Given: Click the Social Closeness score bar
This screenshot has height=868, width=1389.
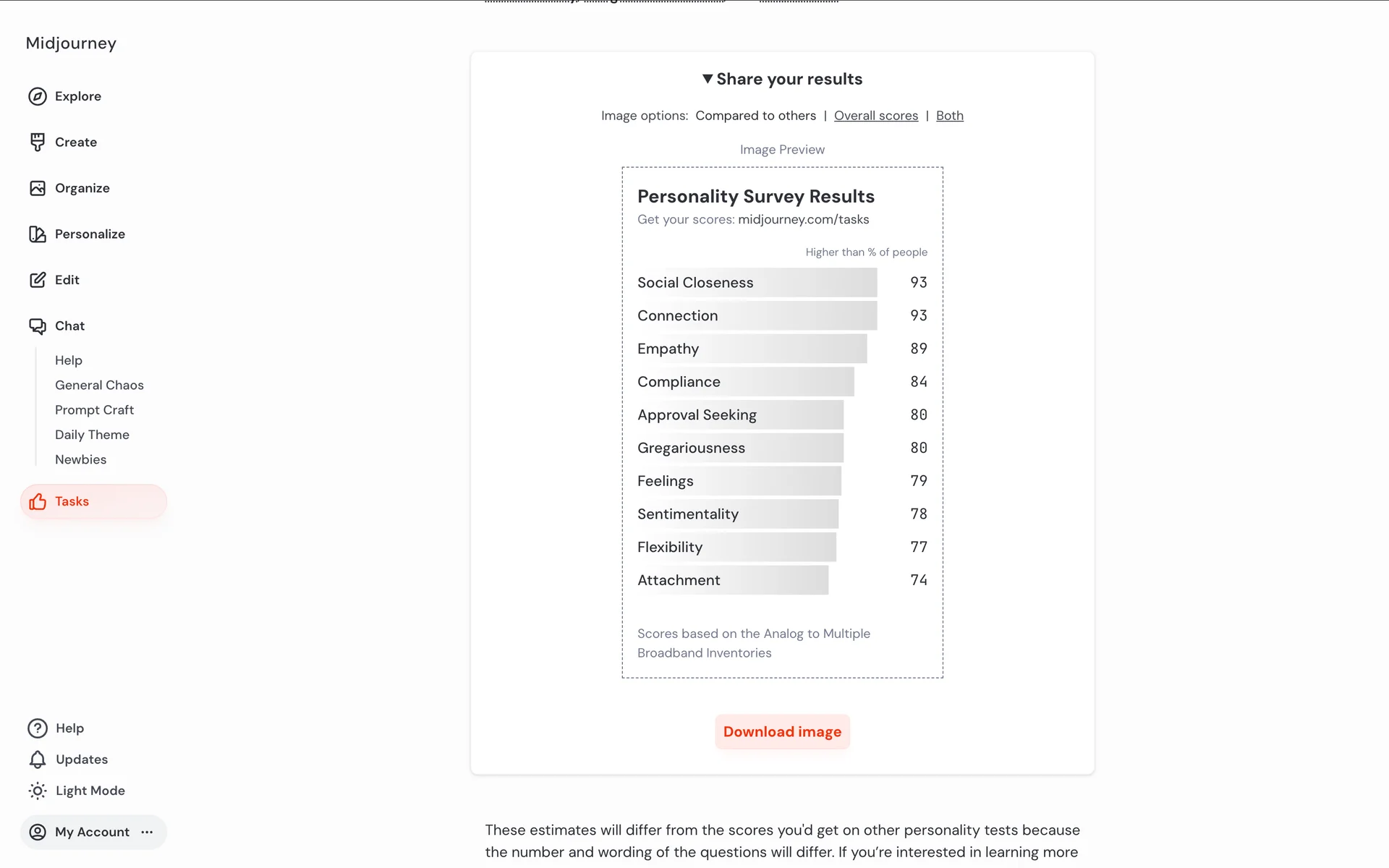Looking at the screenshot, I should (x=756, y=283).
